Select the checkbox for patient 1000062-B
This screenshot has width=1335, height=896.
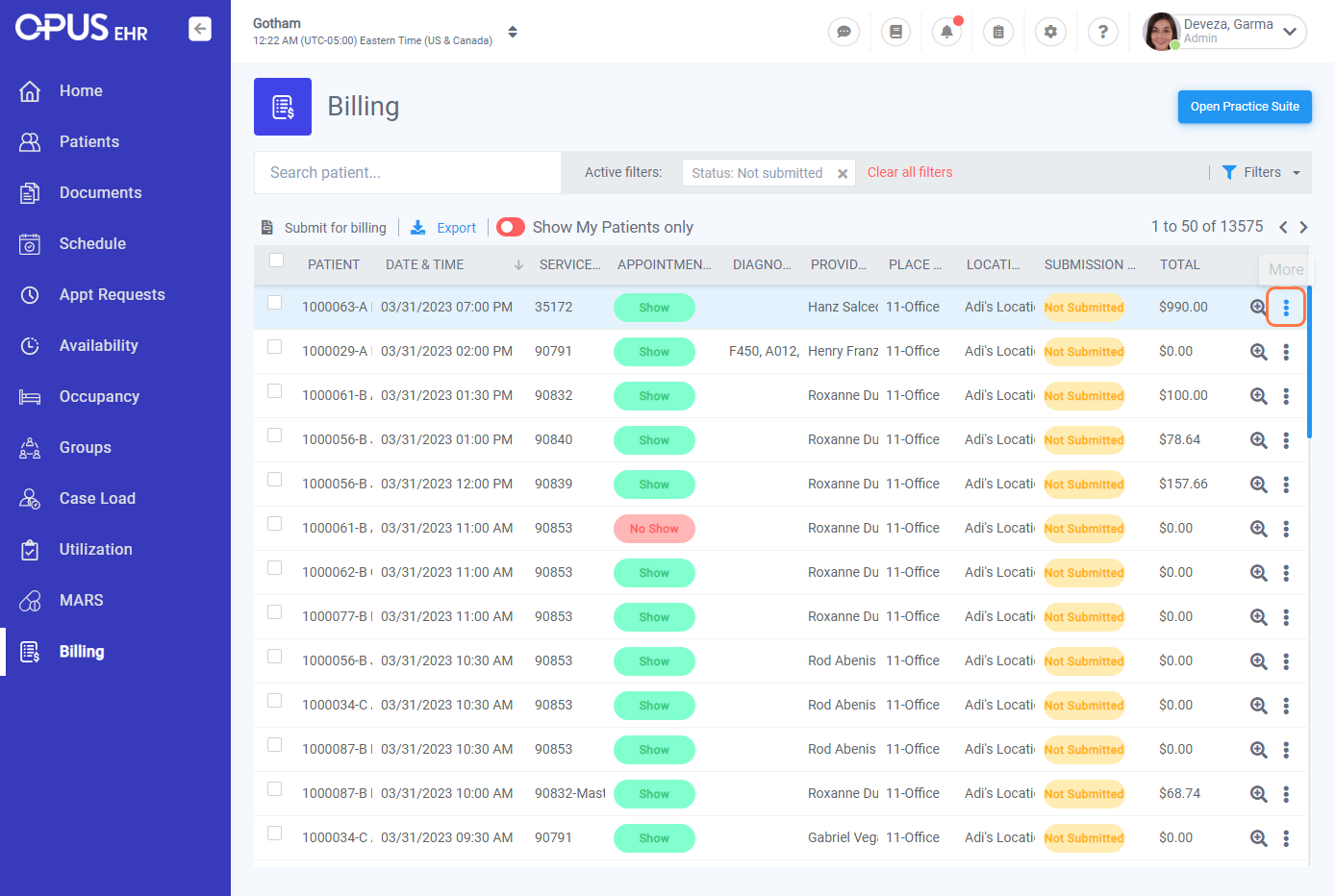pos(275,568)
